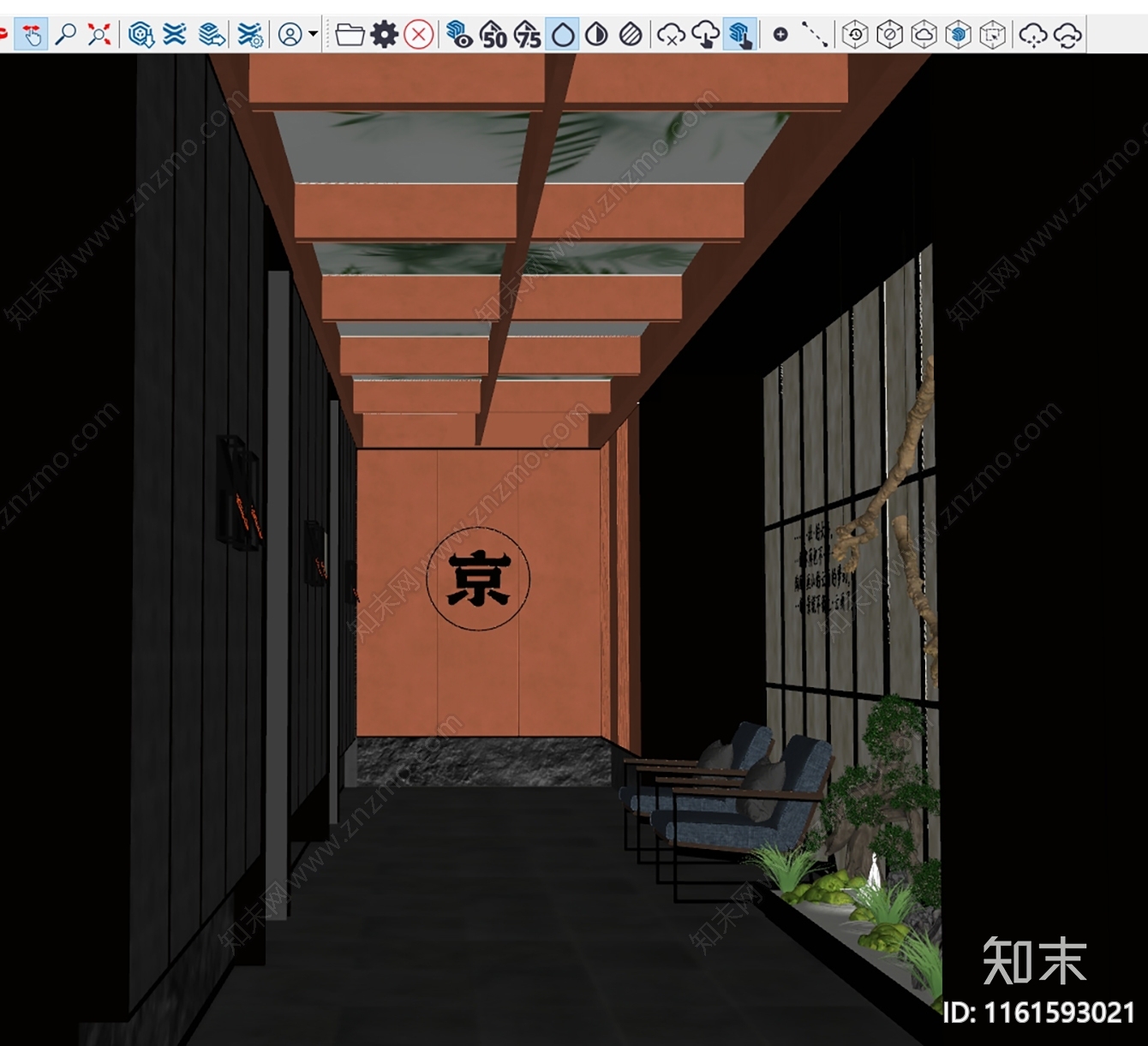This screenshot has height=1046, width=1148.
Task: Click the red circled X icon
Action: click(x=418, y=34)
